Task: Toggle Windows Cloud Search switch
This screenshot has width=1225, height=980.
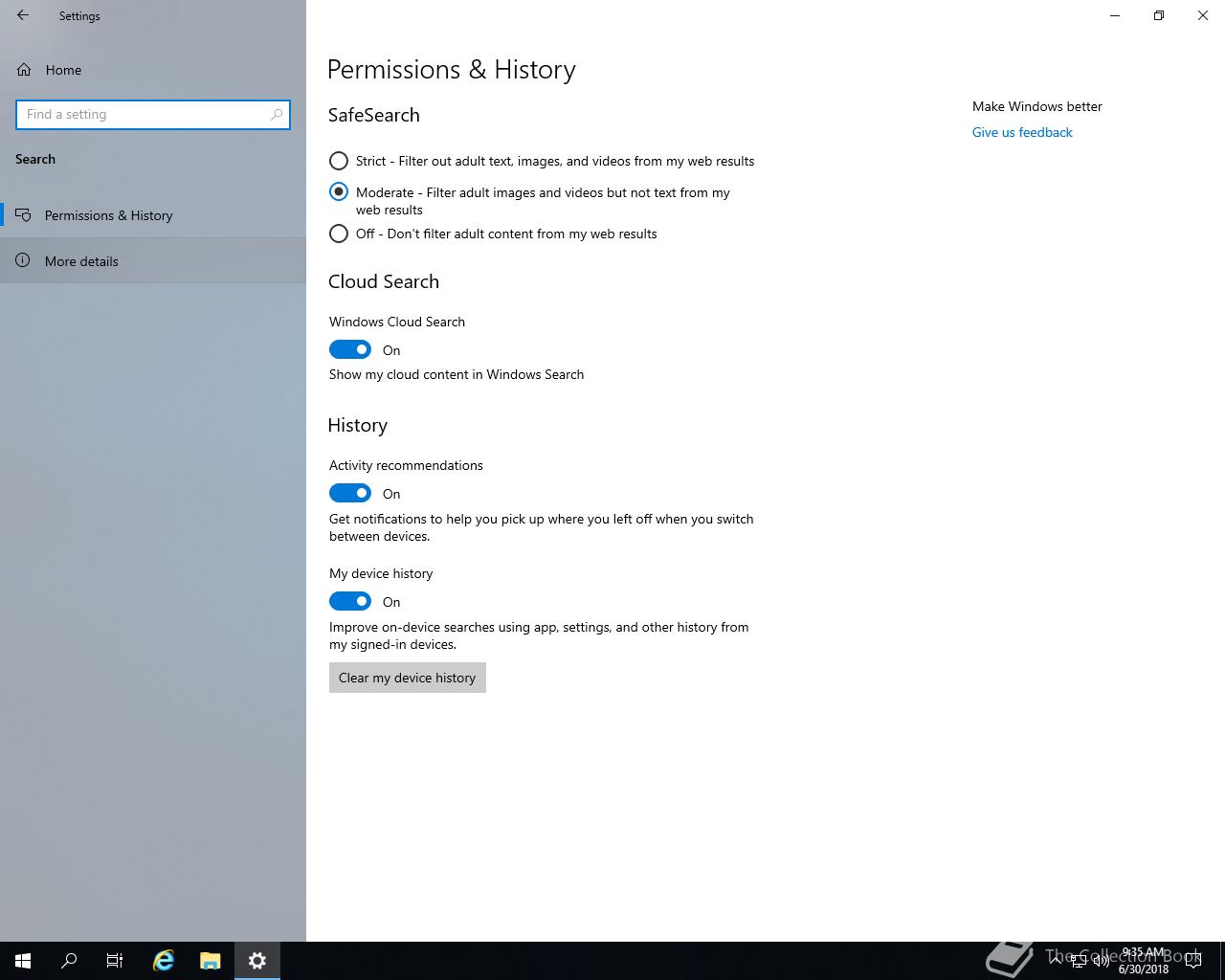Action: coord(350,350)
